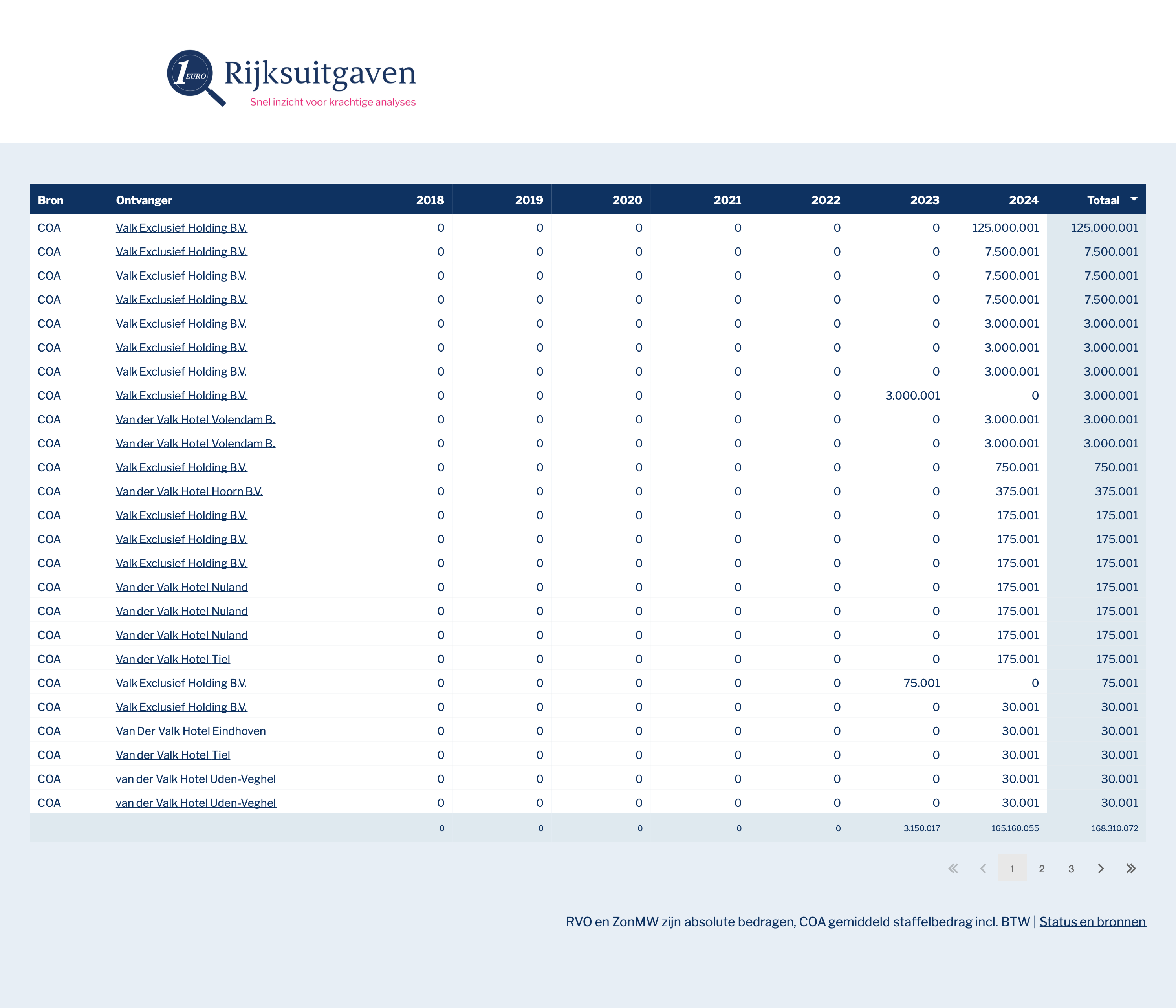Sort by the 2020 column header
The height and width of the screenshot is (1008, 1176).
click(627, 200)
